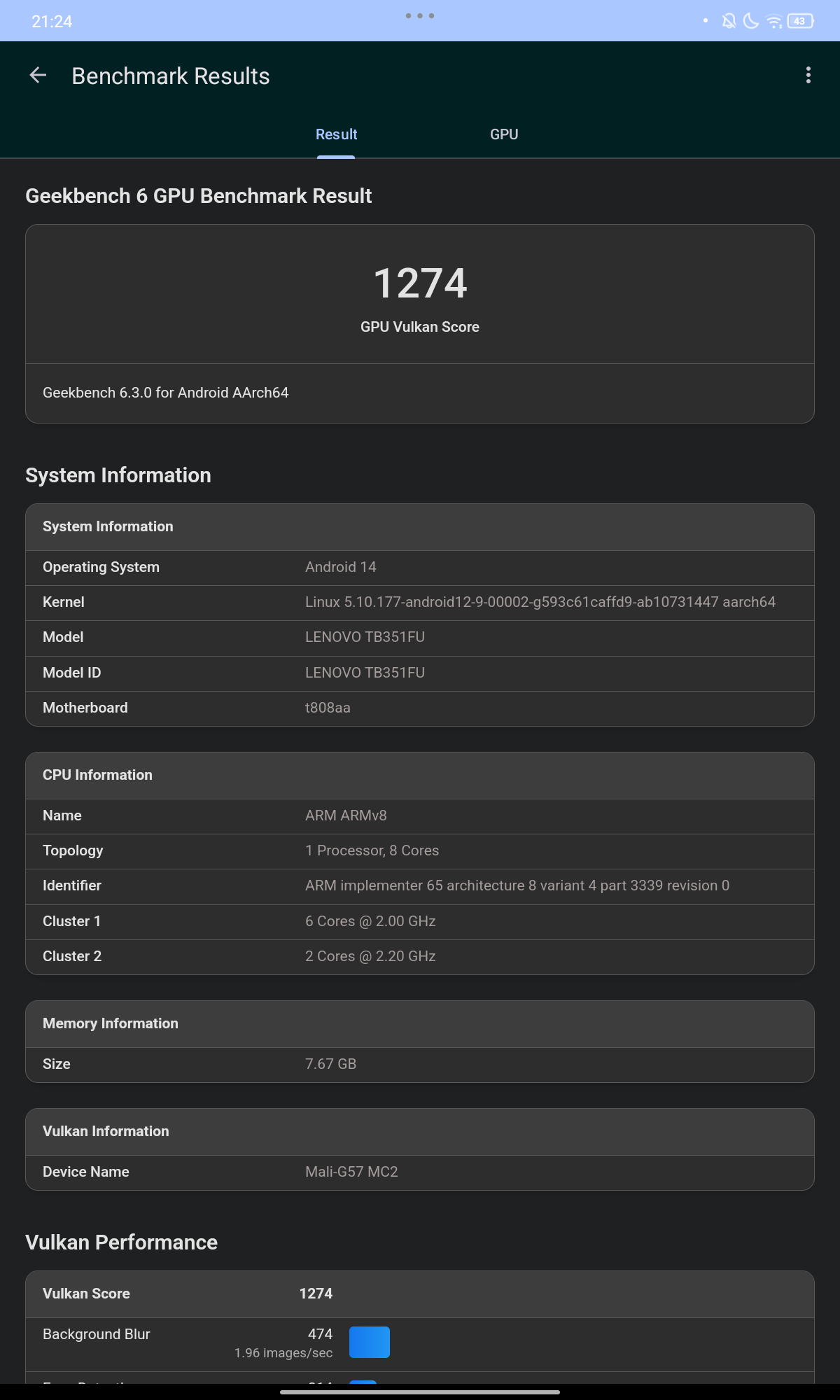The image size is (840, 1400).
Task: Tap the Motherboard label
Action: [85, 708]
